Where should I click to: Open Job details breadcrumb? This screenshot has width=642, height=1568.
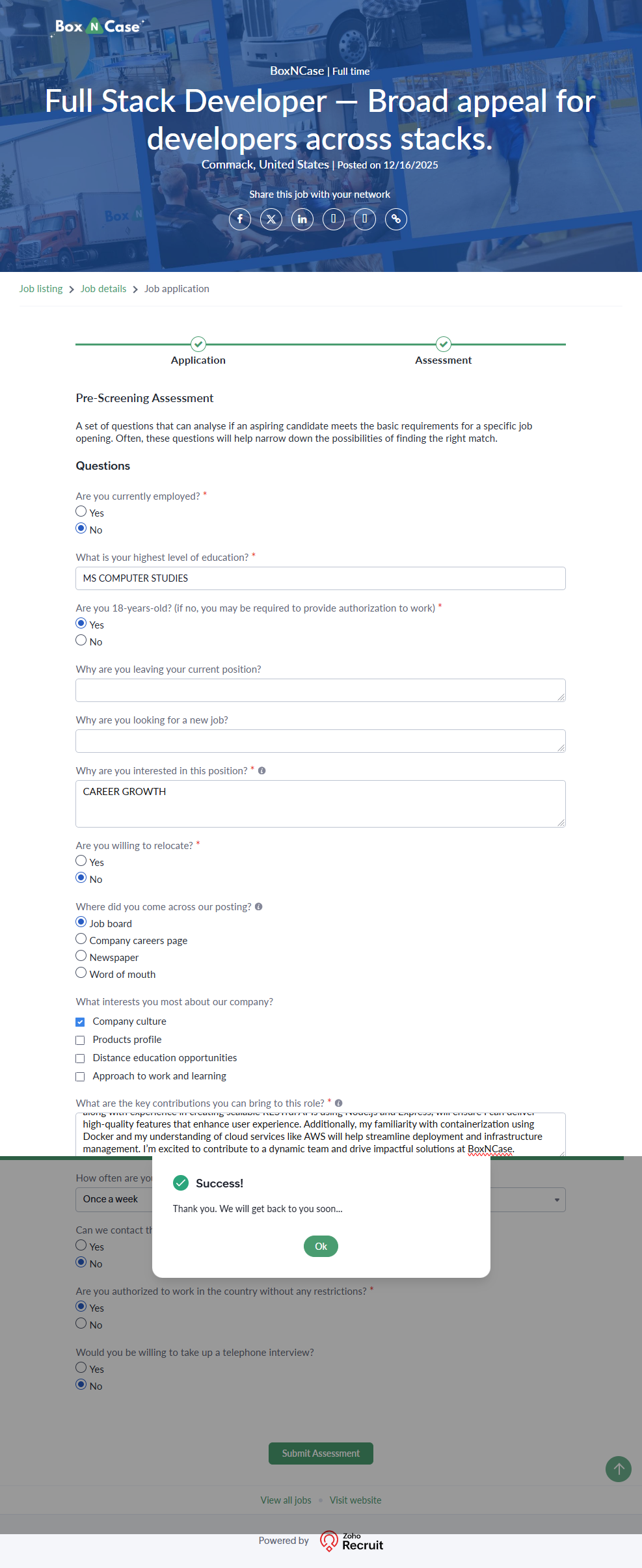(103, 289)
